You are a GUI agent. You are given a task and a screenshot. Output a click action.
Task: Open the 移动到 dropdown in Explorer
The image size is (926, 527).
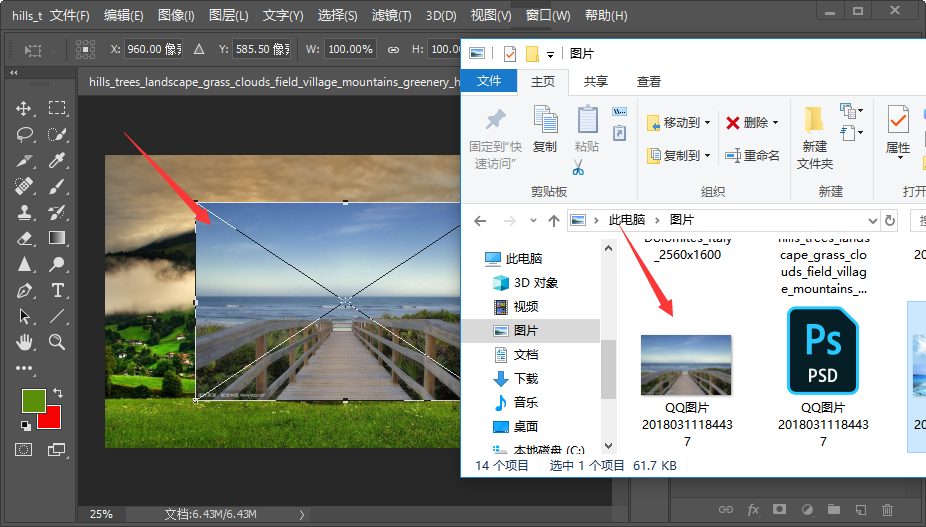pos(679,122)
